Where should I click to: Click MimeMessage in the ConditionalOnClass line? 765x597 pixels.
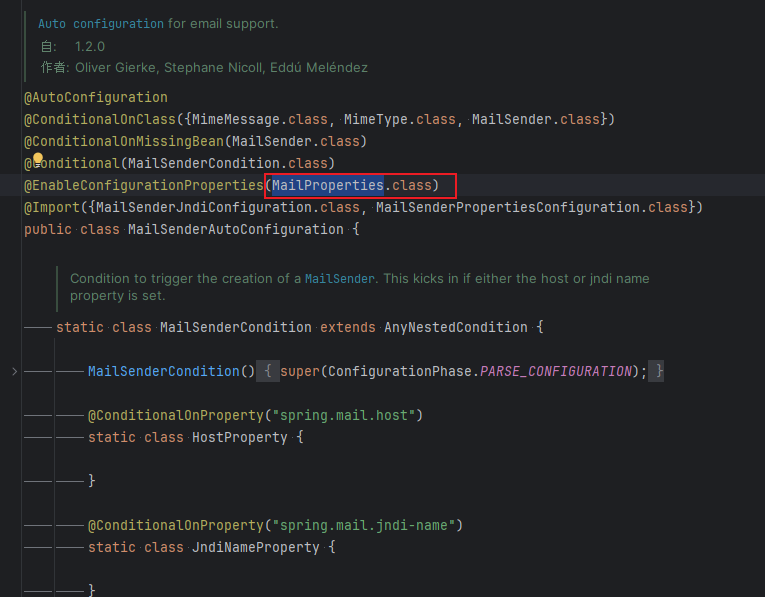[x=236, y=119]
